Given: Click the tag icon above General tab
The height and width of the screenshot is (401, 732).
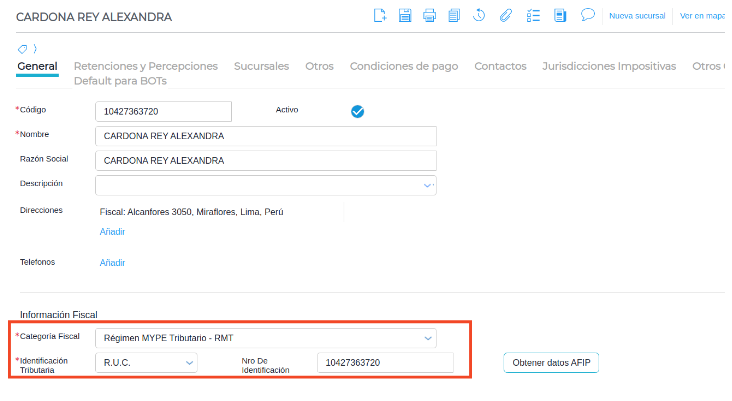Looking at the screenshot, I should 24,48.
